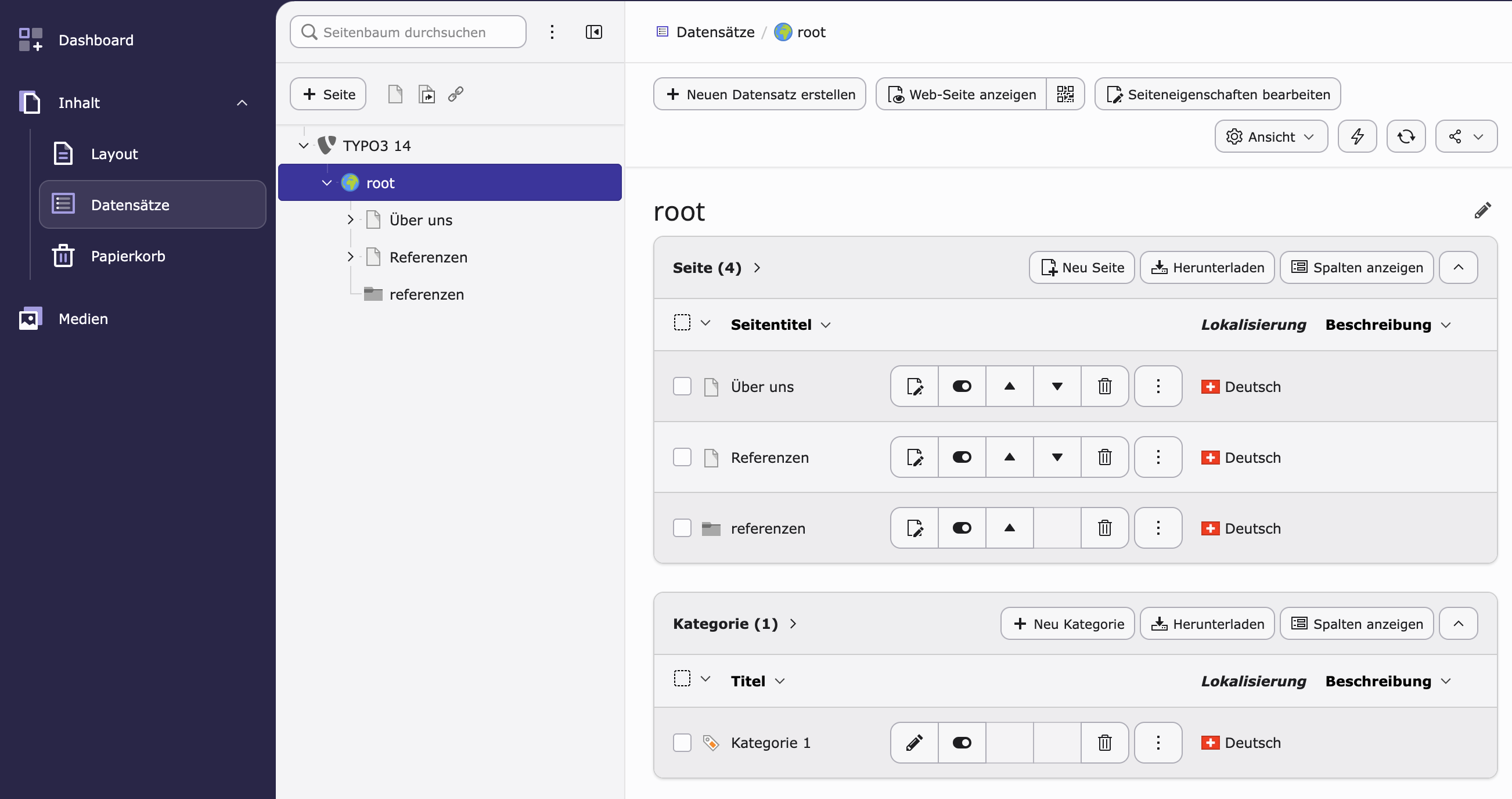Collapse the Kategorie table section
Screen dimensions: 1512x799
tap(1458, 624)
